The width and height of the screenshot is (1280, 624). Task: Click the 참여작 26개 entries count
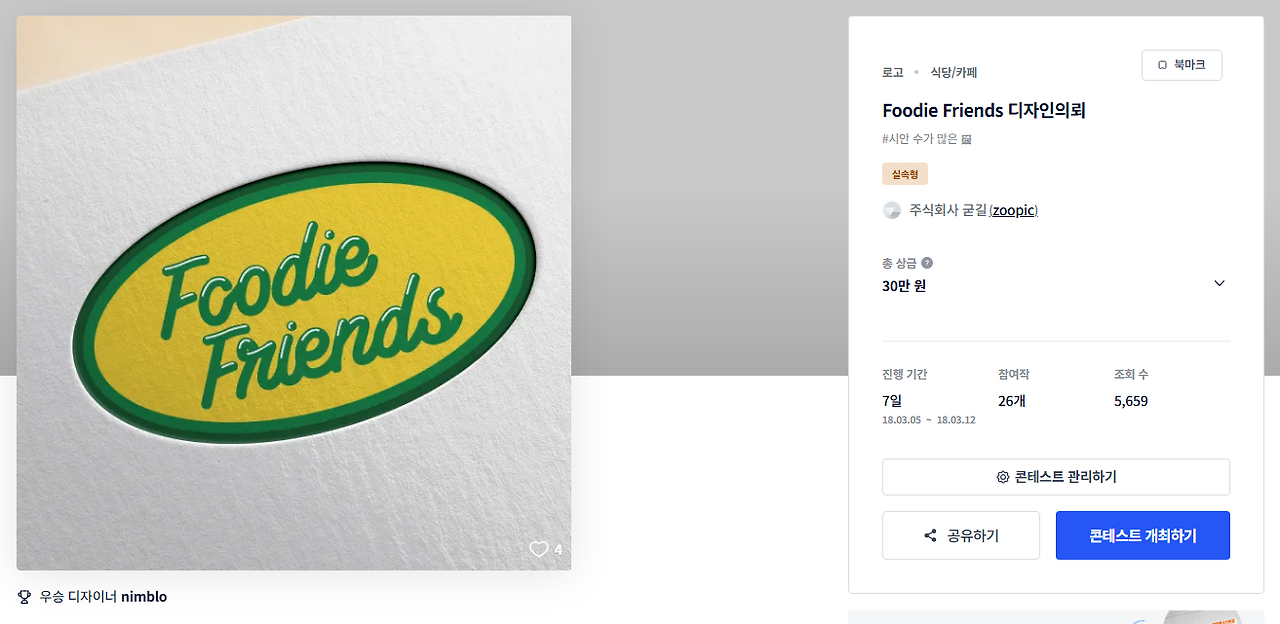tap(1012, 401)
